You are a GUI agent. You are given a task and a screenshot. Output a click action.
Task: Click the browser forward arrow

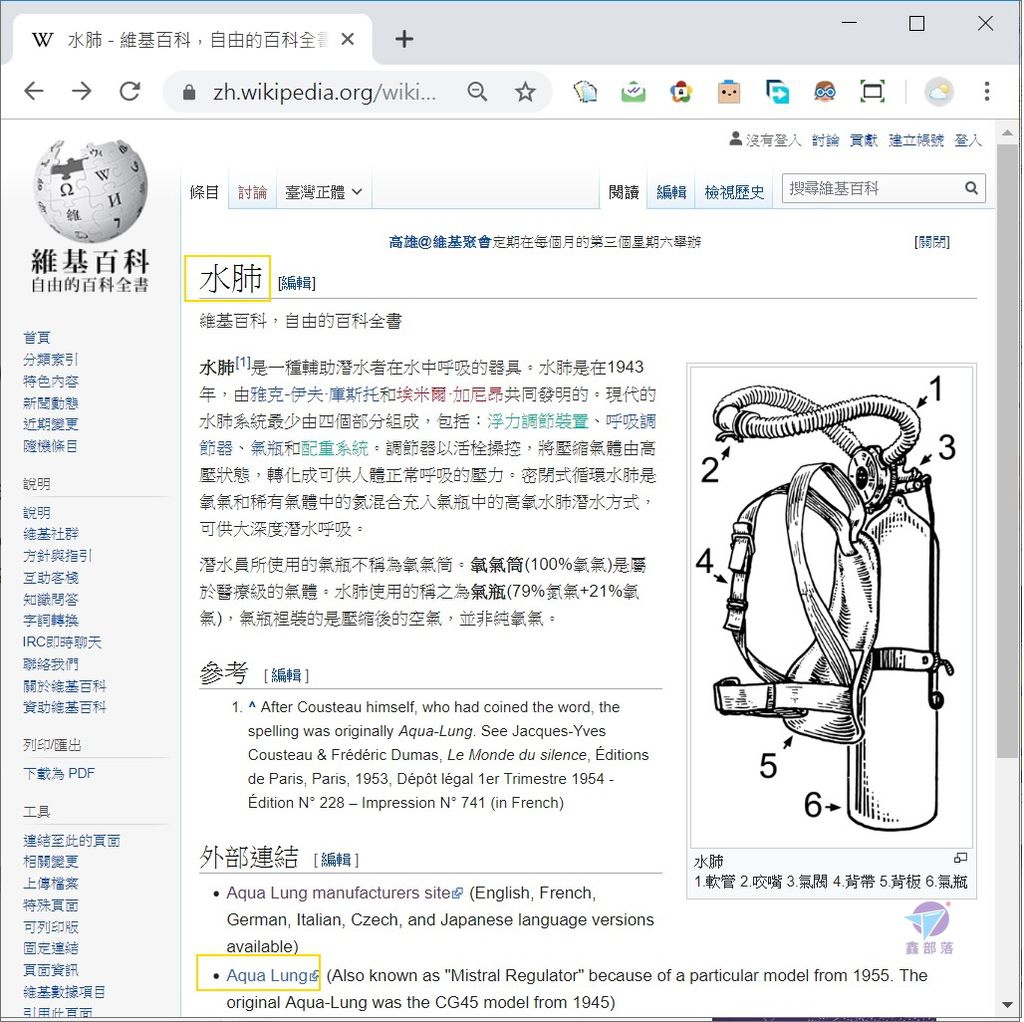click(82, 91)
